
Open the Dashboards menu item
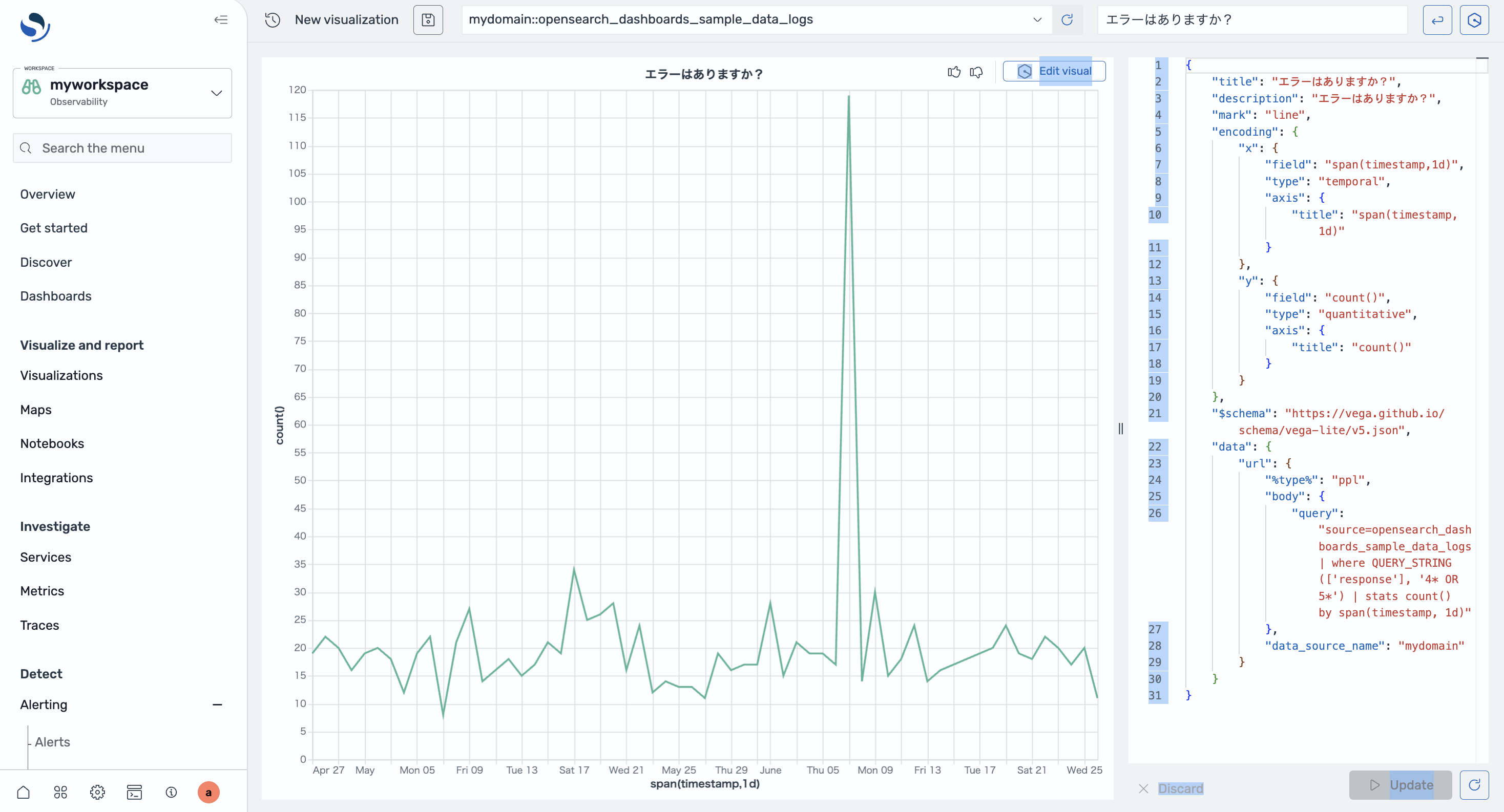pos(56,296)
